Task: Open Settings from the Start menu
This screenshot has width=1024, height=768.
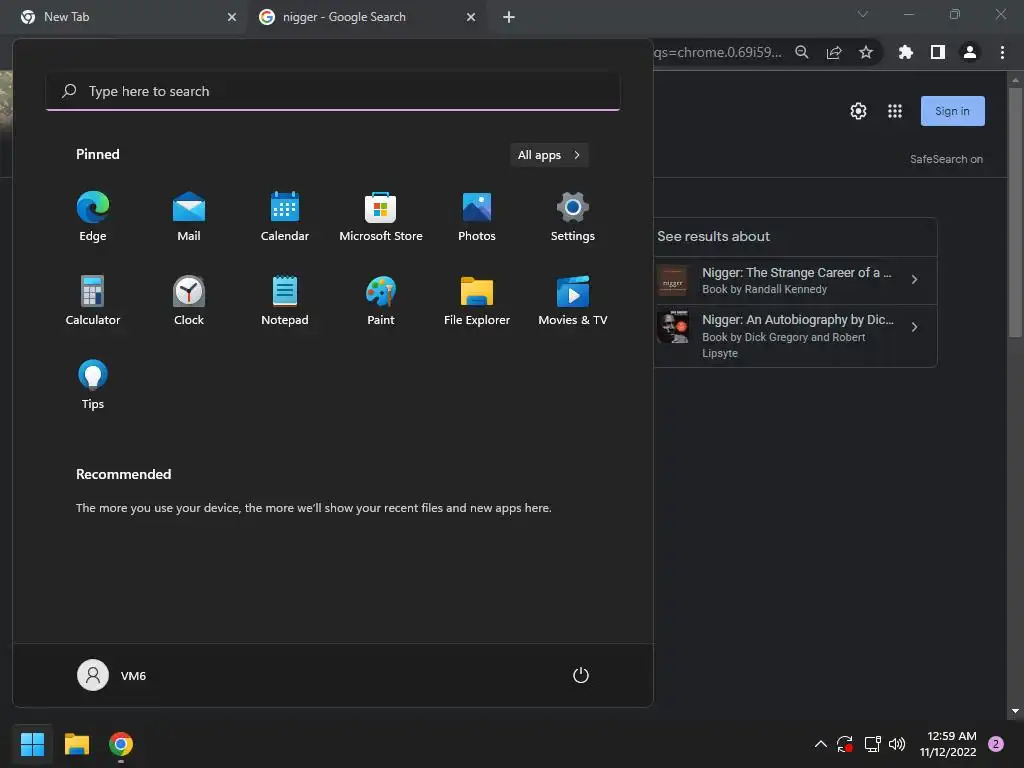Action: [x=573, y=217]
